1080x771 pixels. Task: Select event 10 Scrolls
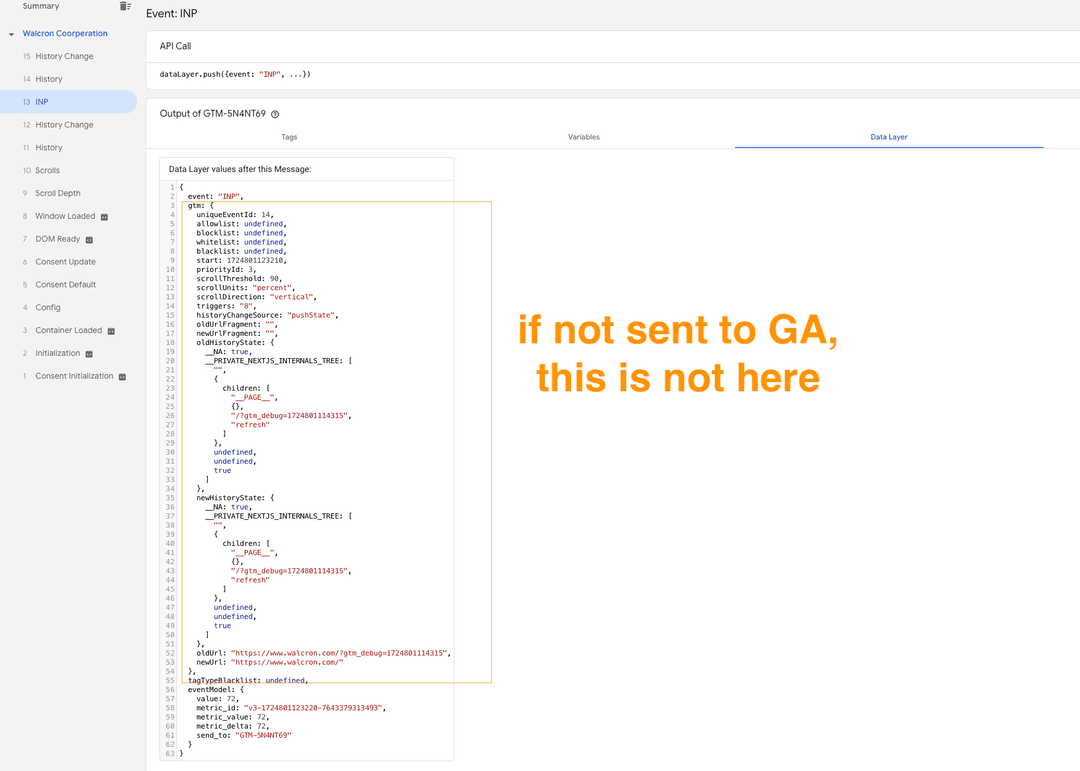click(47, 171)
